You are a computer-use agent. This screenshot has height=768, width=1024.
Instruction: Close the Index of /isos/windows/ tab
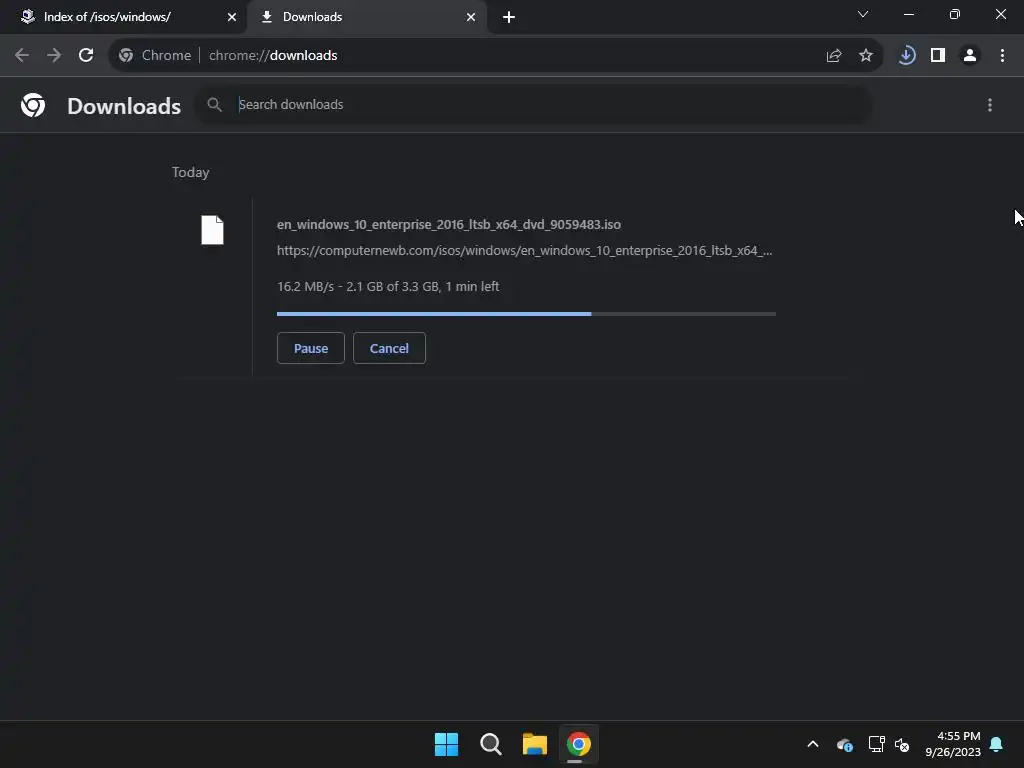pos(232,17)
